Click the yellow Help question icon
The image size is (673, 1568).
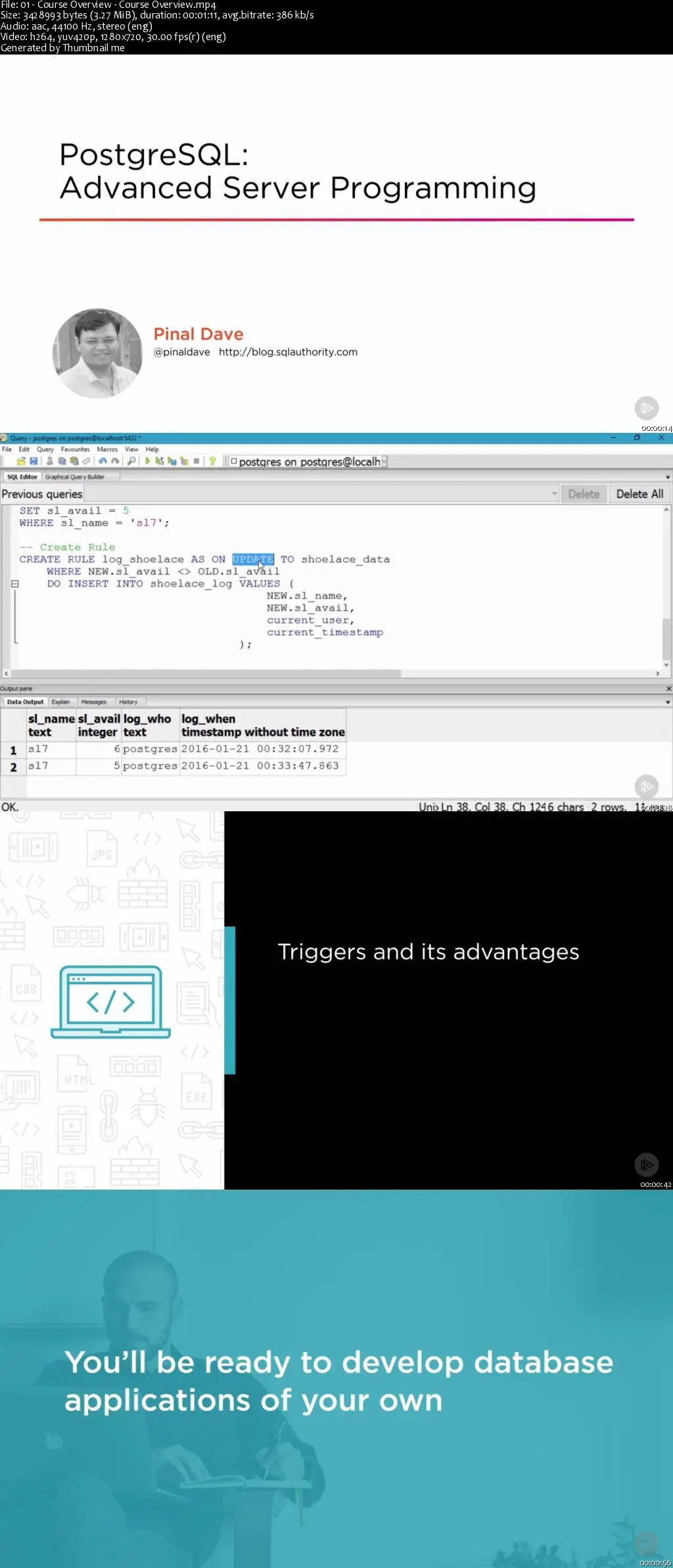212,461
